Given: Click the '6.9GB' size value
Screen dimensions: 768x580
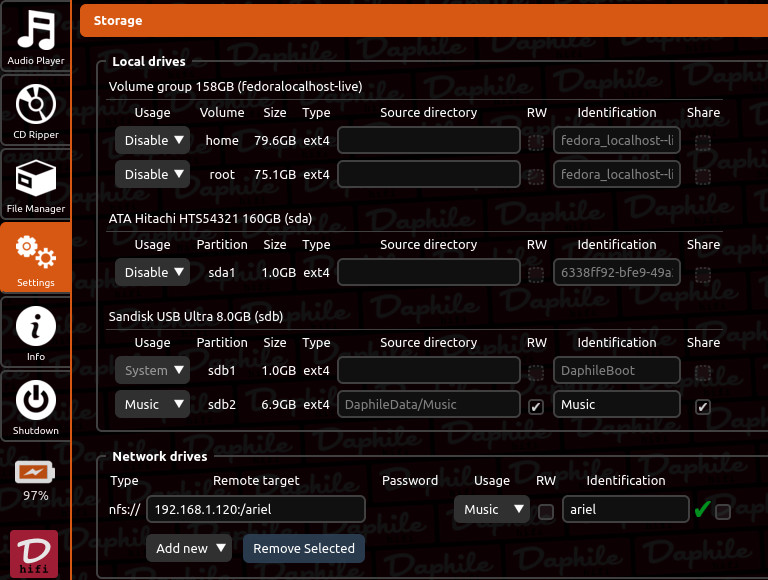Looking at the screenshot, I should pos(278,405).
